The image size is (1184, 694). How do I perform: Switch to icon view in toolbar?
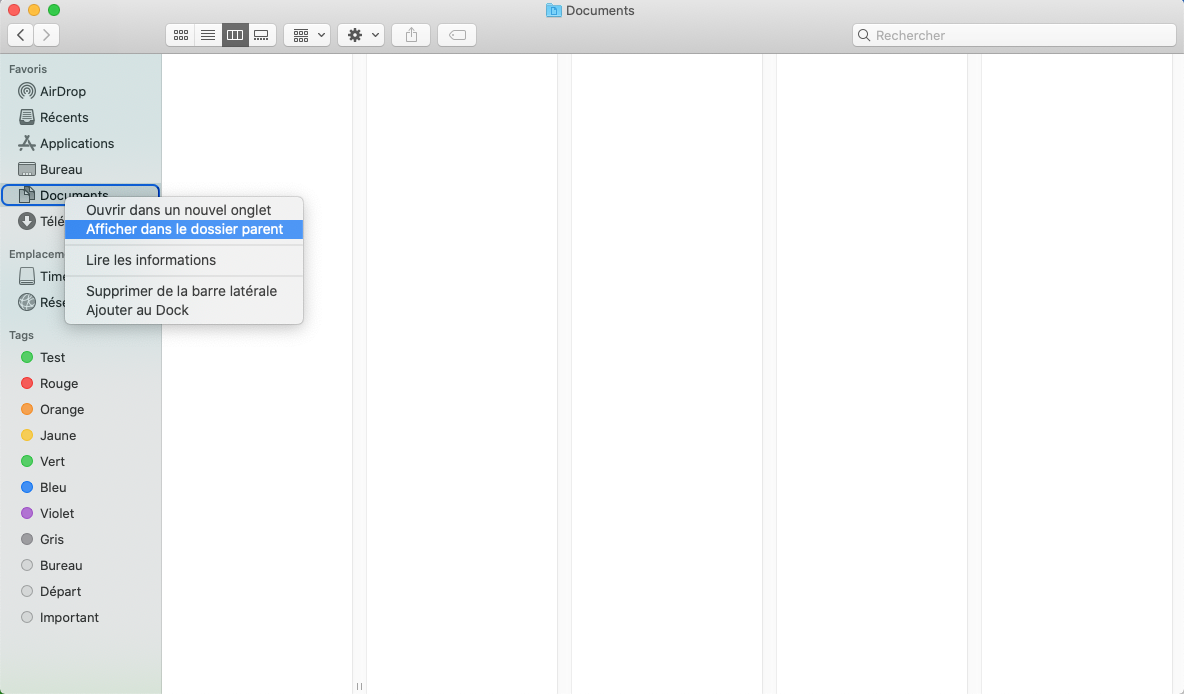click(x=180, y=35)
